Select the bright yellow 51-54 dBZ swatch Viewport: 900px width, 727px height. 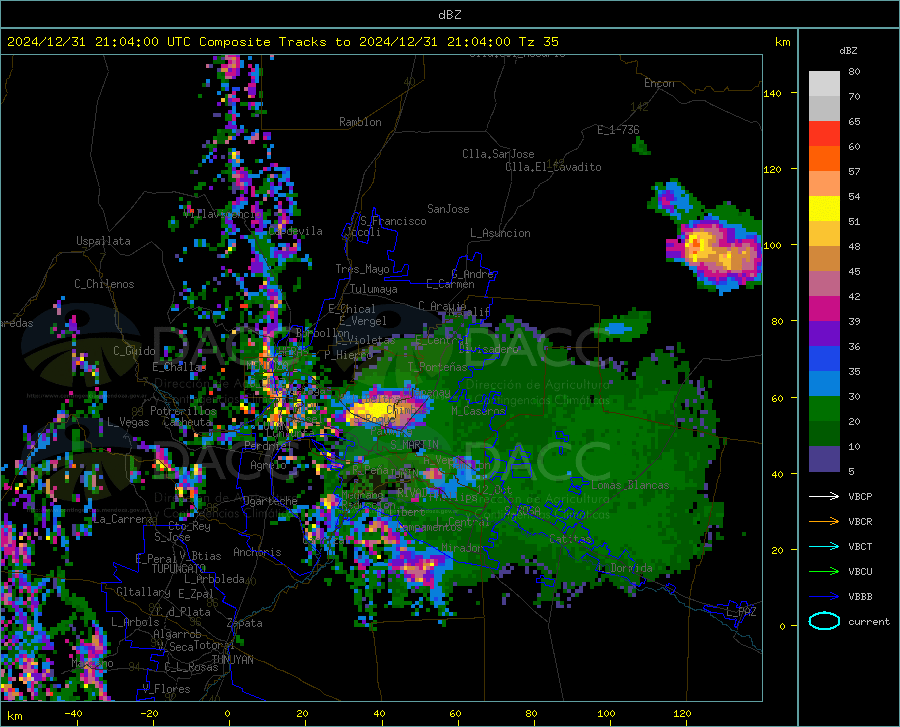click(x=824, y=209)
